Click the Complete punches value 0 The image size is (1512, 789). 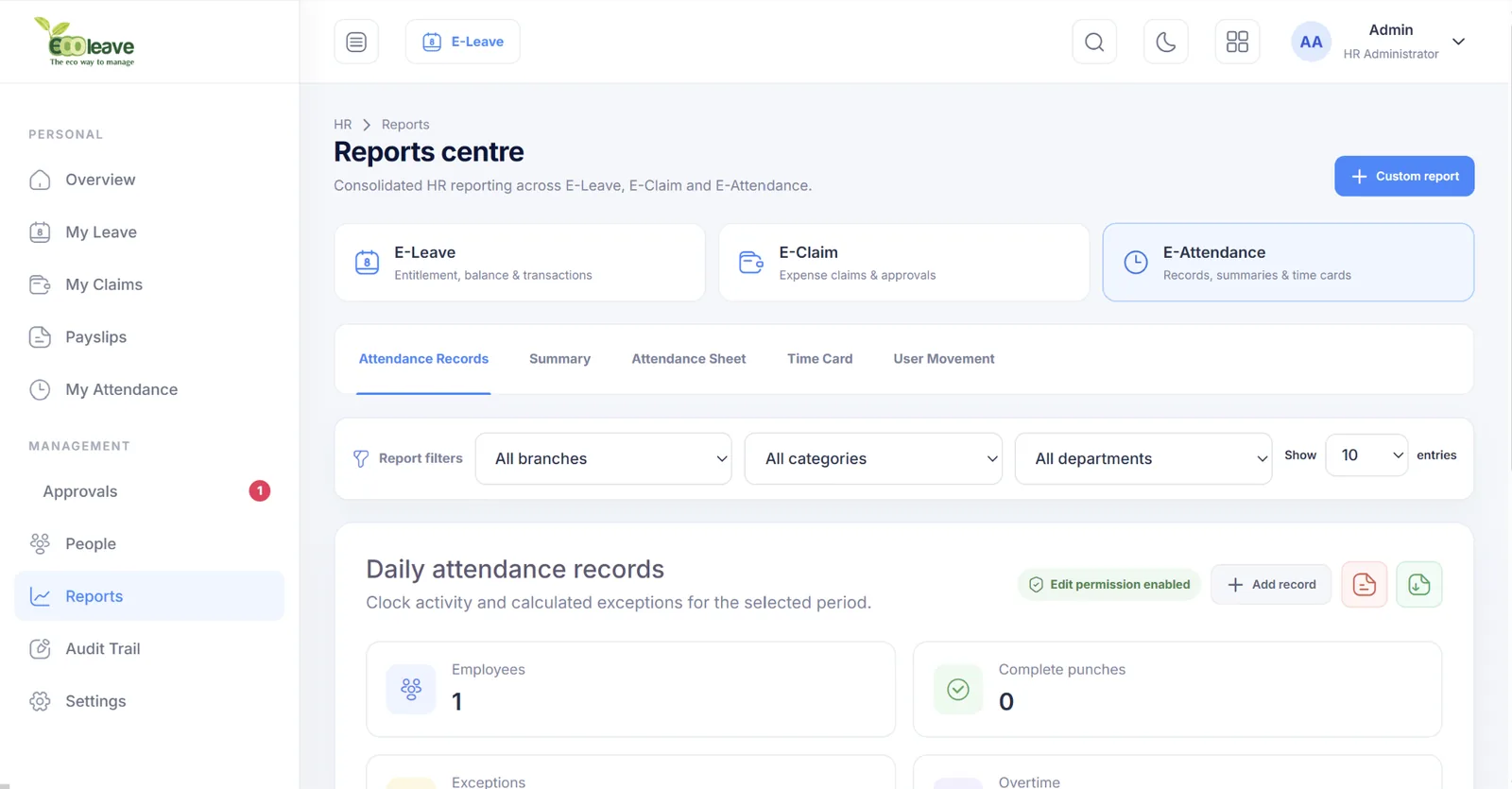pos(1006,702)
